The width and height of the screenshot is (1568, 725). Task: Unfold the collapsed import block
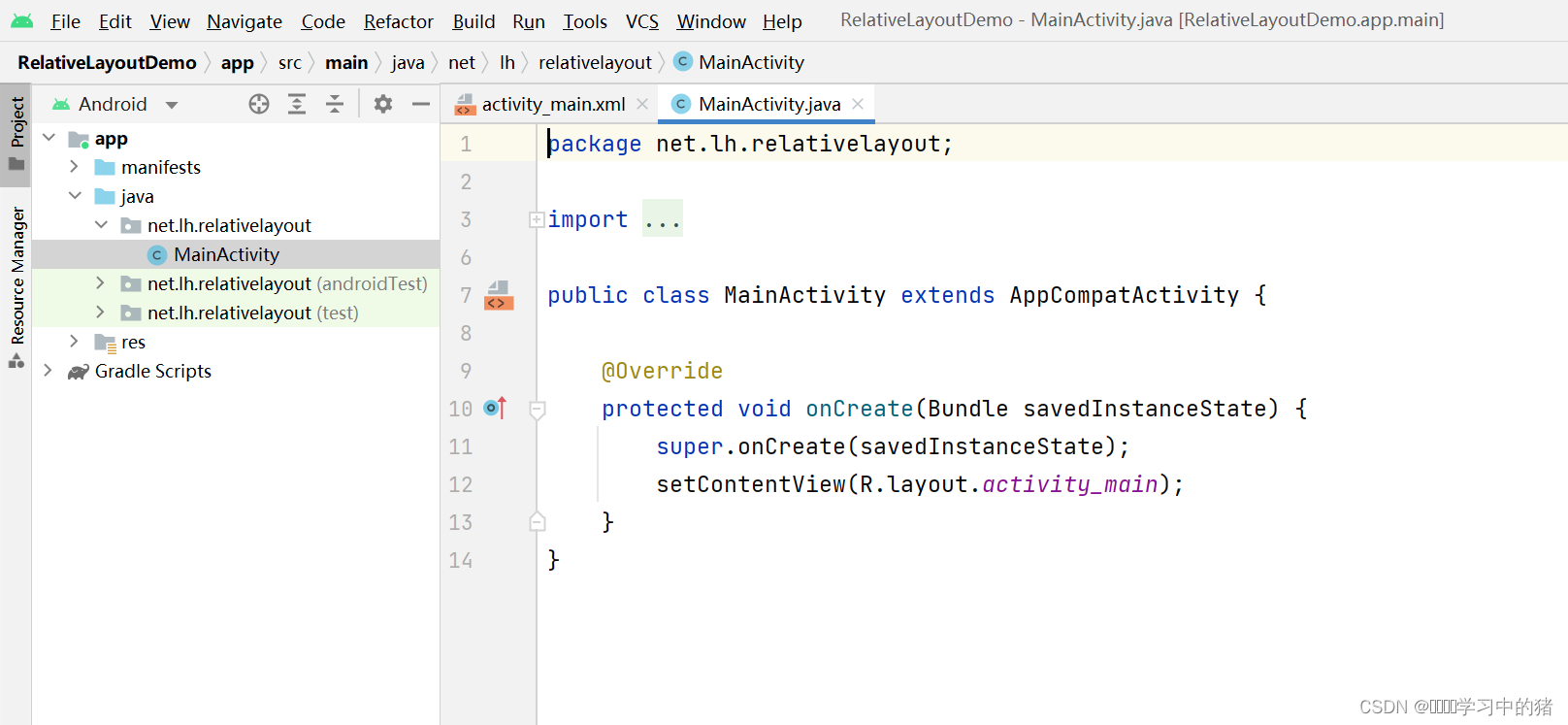537,220
